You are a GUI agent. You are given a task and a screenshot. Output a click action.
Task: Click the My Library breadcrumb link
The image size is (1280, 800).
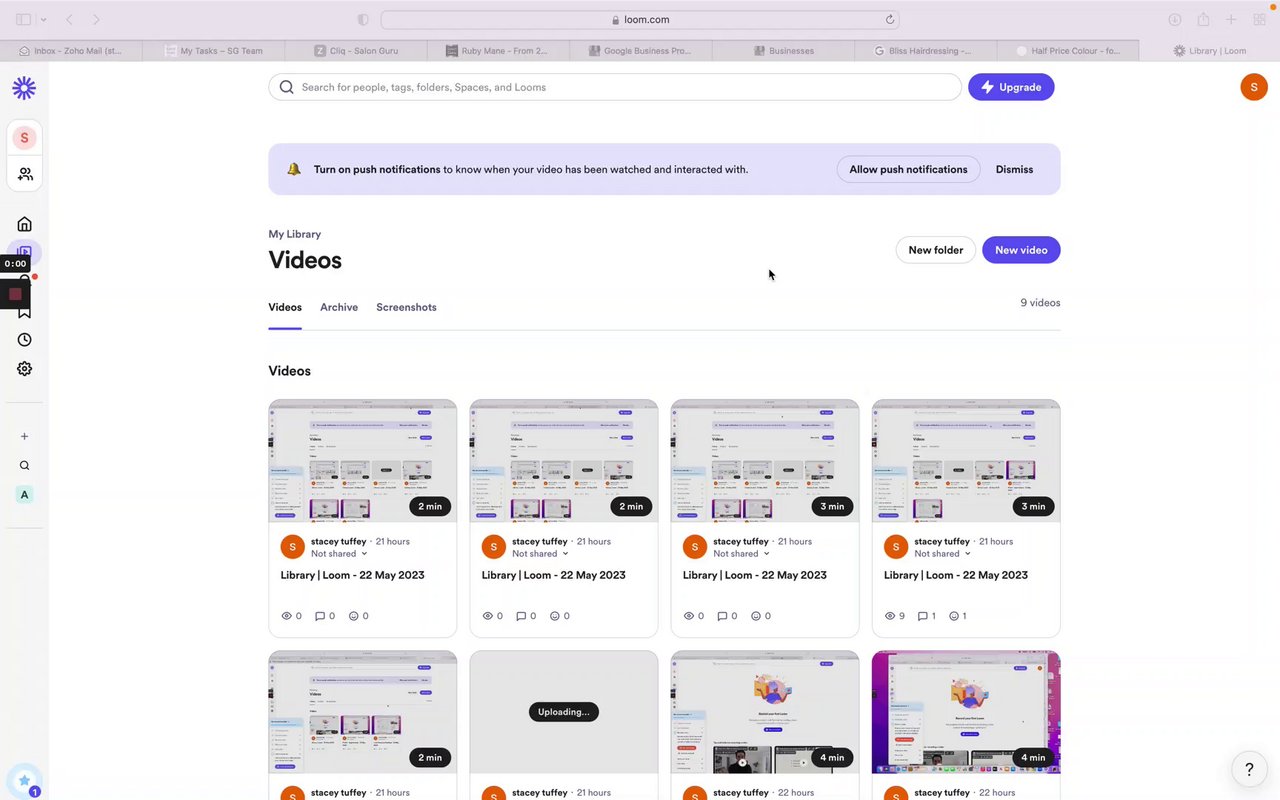(294, 234)
